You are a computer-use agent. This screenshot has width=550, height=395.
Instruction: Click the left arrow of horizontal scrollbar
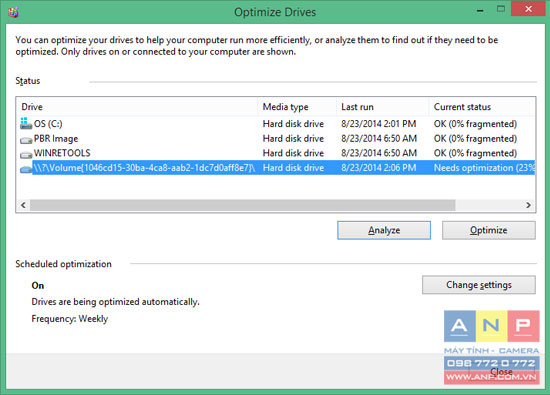[x=23, y=205]
